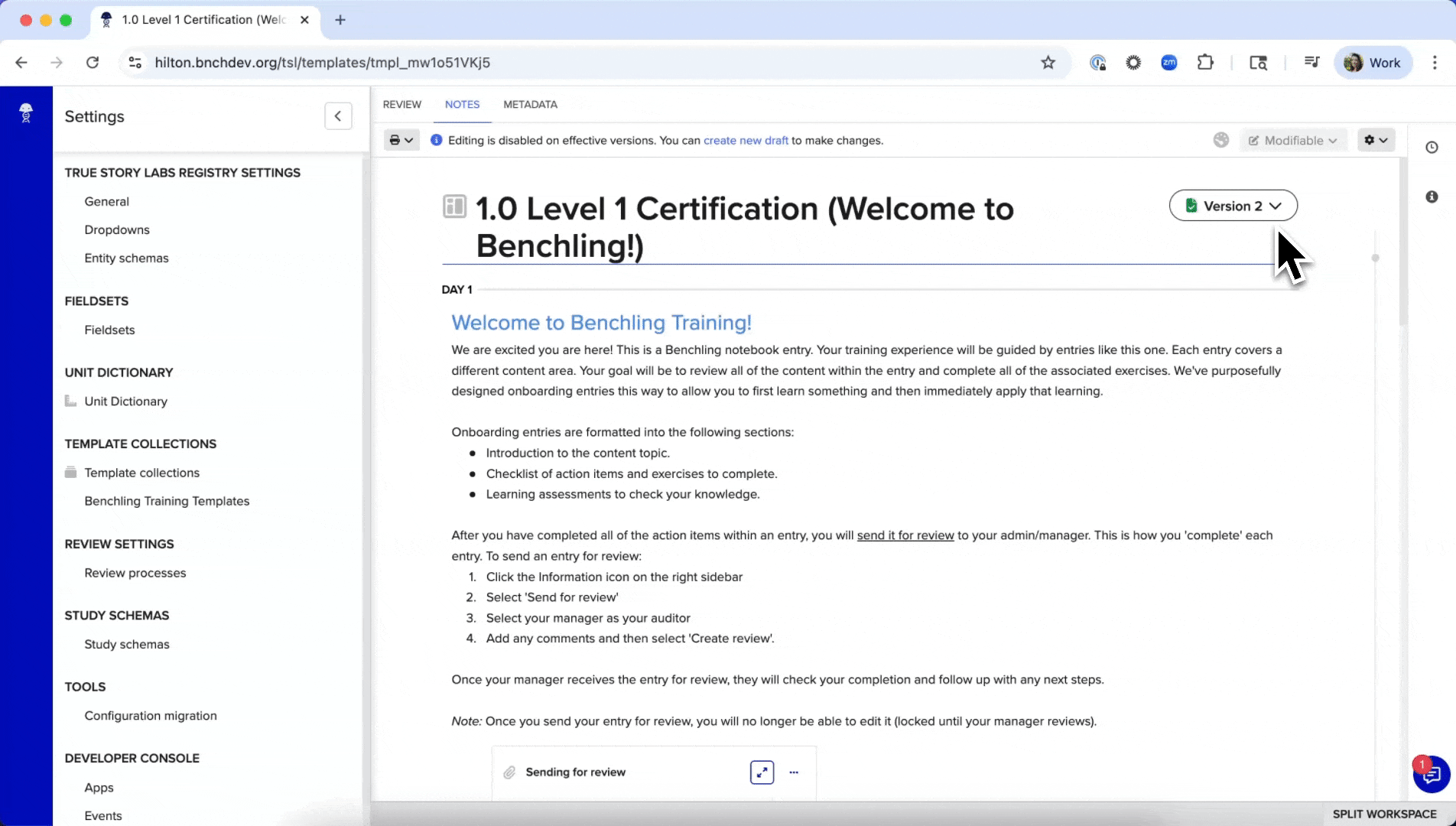
Task: Open the Version 2 dropdown
Action: point(1233,206)
